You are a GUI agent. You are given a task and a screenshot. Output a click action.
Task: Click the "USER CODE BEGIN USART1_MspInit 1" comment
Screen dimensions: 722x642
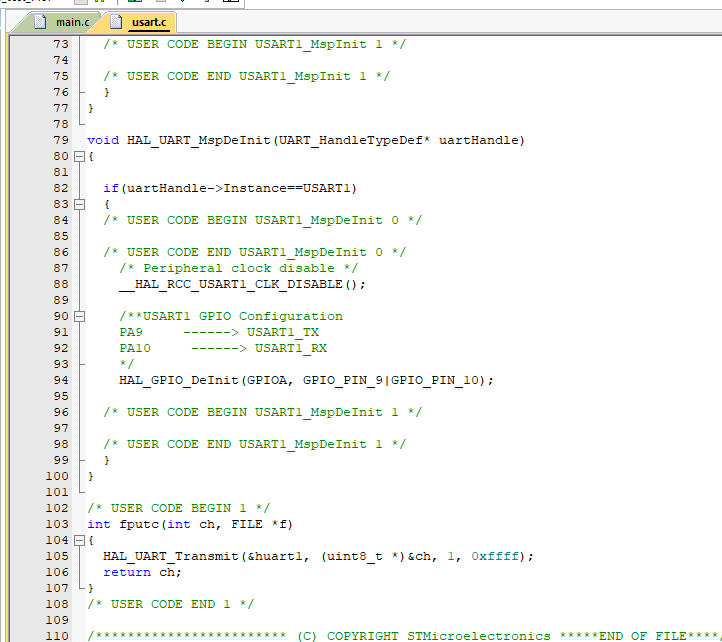point(255,44)
